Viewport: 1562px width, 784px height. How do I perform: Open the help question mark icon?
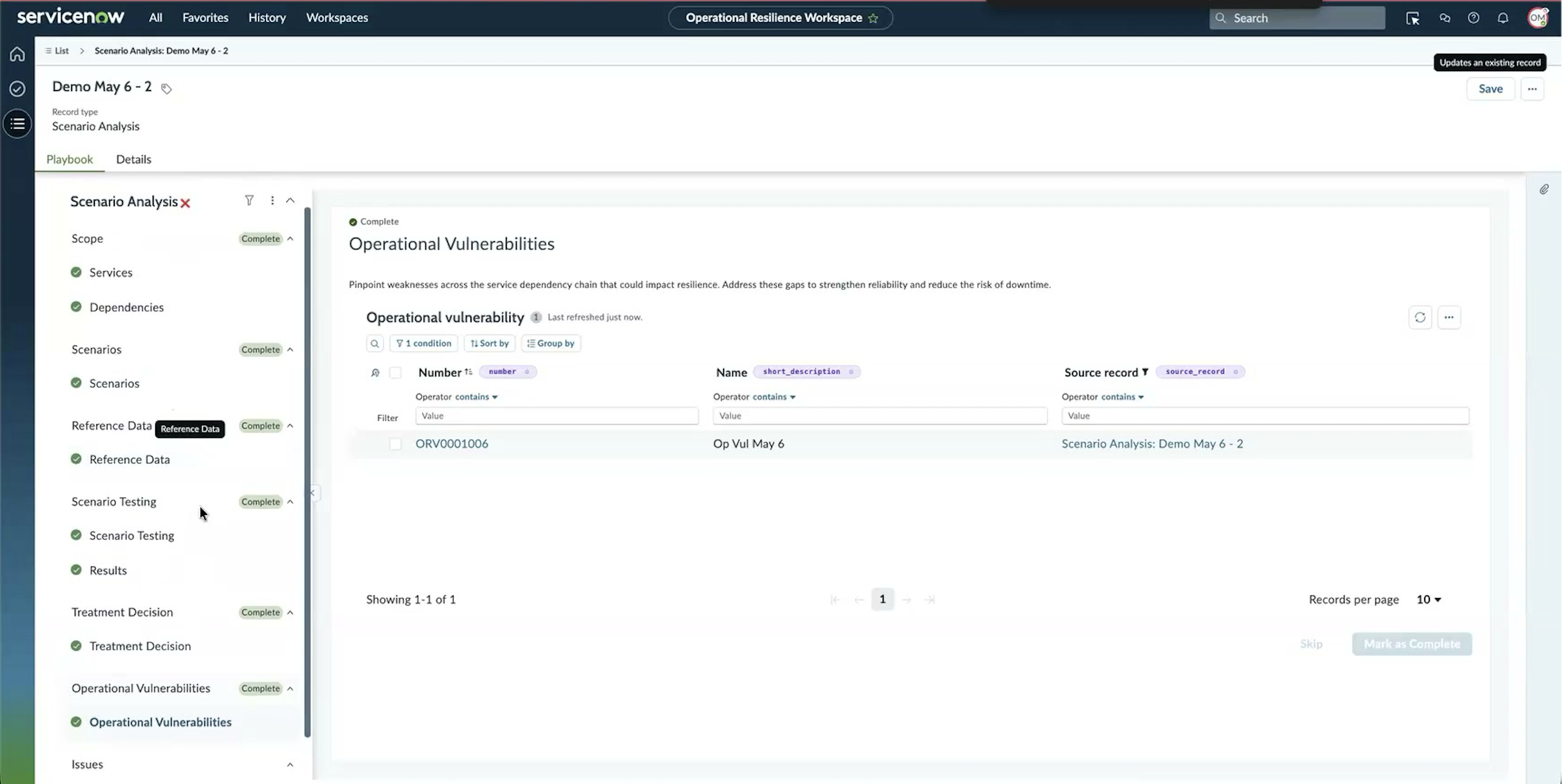(x=1473, y=18)
